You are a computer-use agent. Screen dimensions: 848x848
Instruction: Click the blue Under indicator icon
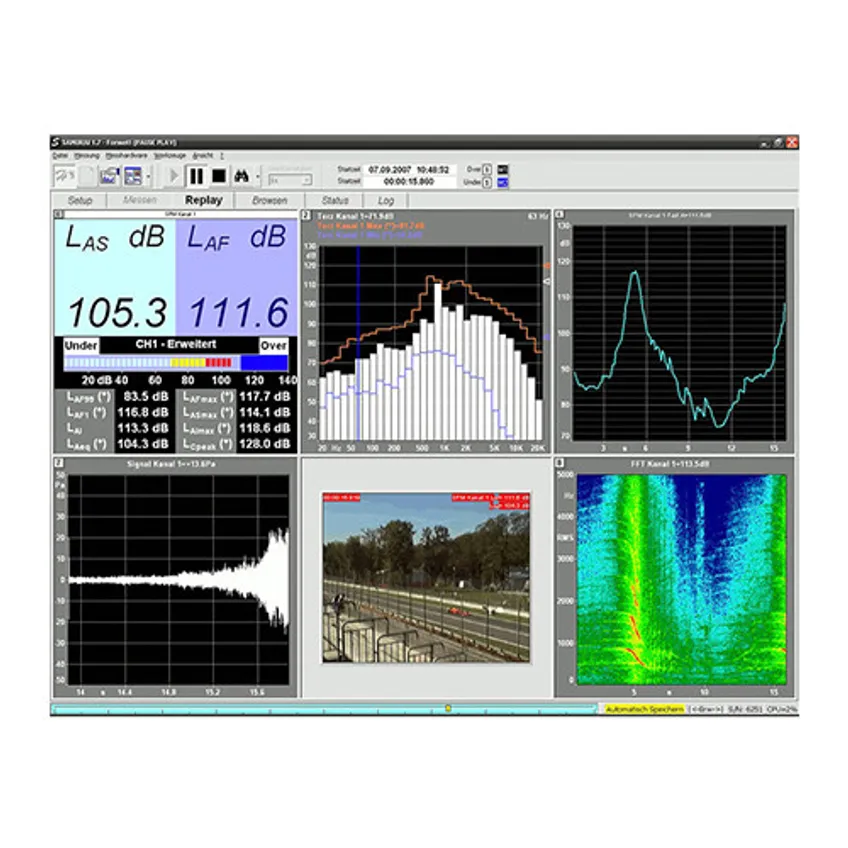[502, 182]
